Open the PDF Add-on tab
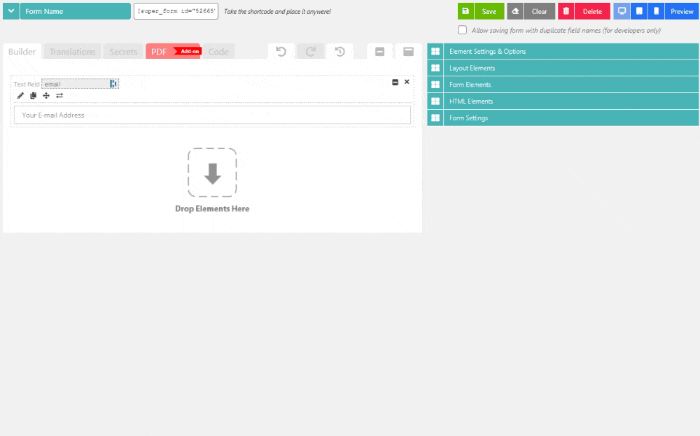 pos(173,51)
